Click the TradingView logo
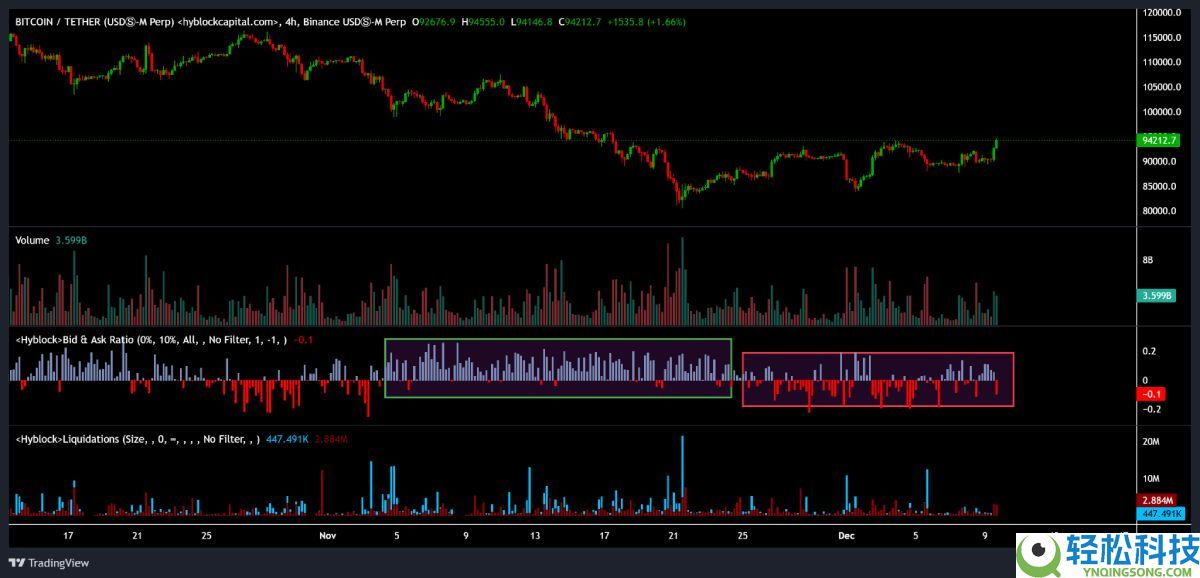The width and height of the screenshot is (1200, 578). pyautogui.click(x=50, y=562)
